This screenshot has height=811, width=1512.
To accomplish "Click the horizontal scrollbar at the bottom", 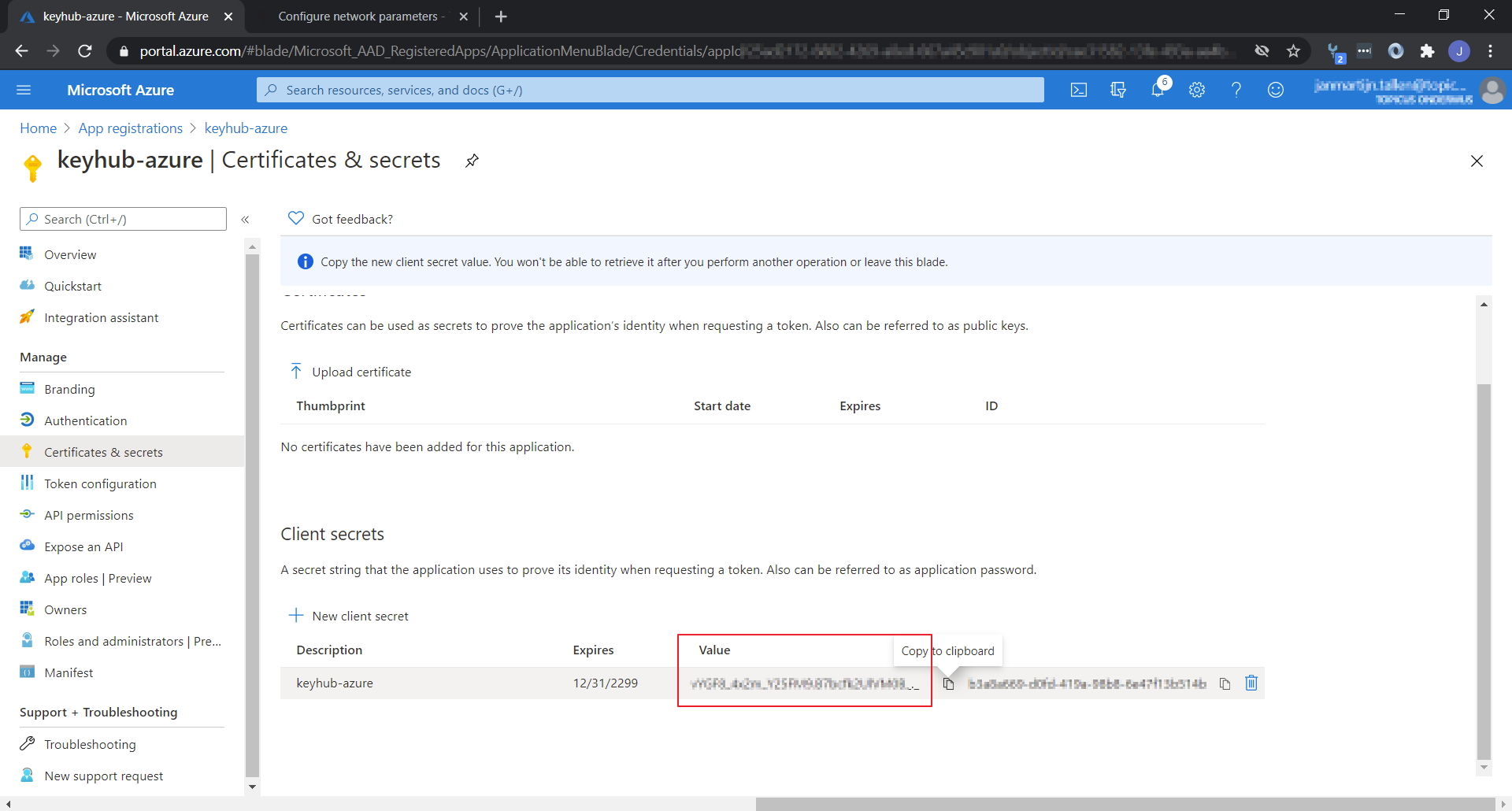I will 1125,804.
